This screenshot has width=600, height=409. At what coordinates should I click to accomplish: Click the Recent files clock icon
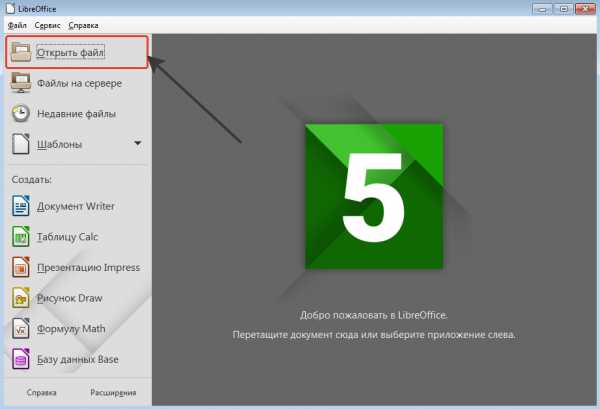(x=21, y=114)
